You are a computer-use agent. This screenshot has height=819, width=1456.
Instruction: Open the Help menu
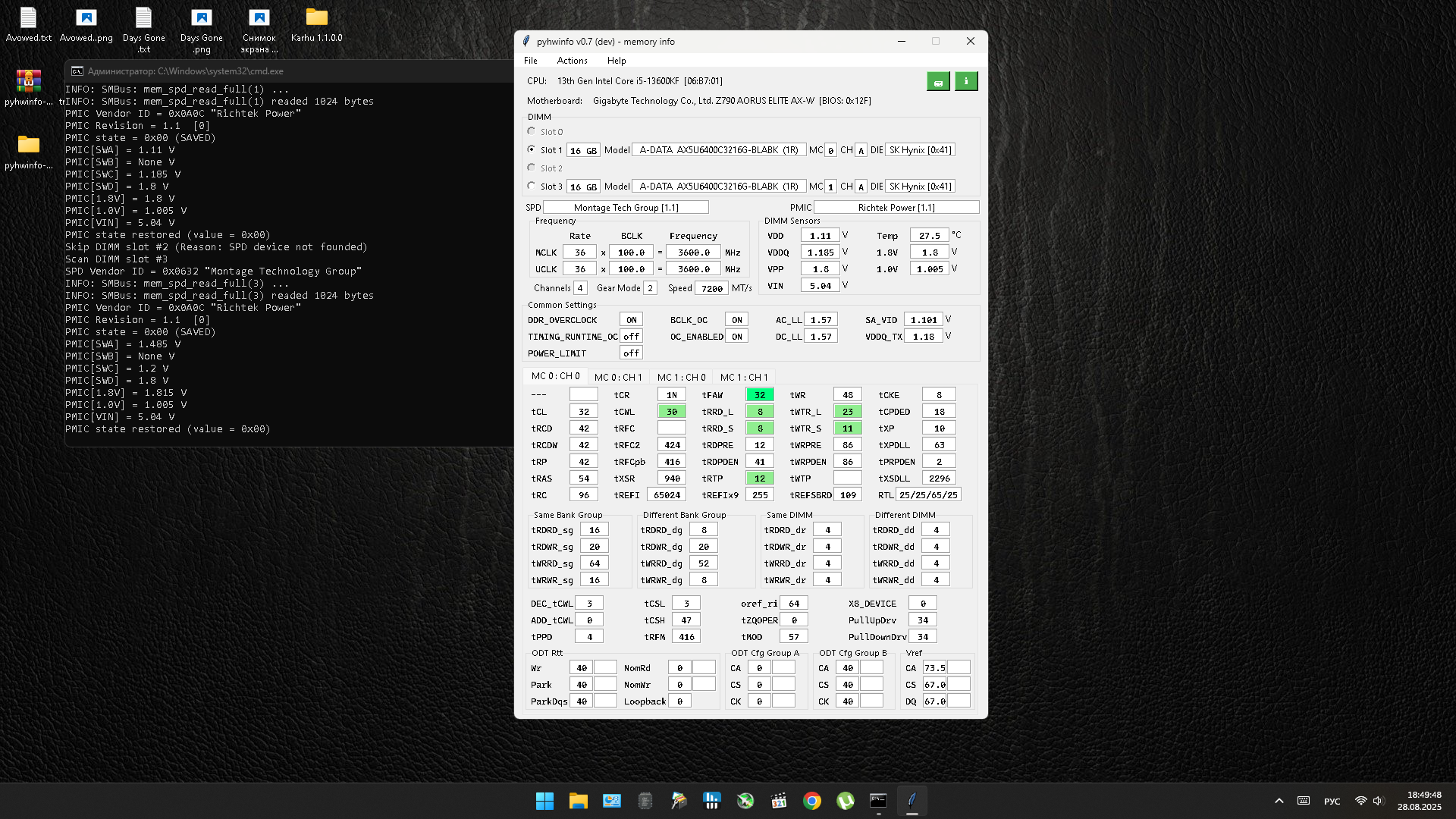coord(617,61)
